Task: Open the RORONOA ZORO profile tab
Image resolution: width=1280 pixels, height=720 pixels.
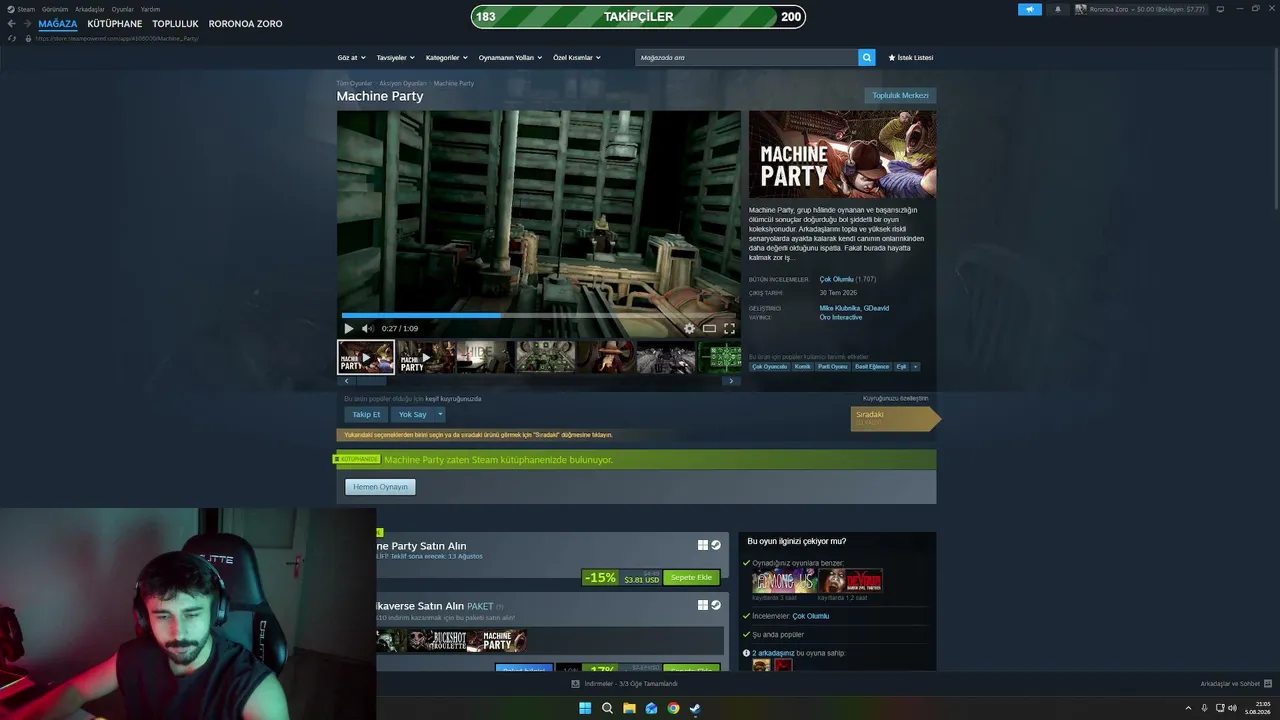Action: pos(246,24)
